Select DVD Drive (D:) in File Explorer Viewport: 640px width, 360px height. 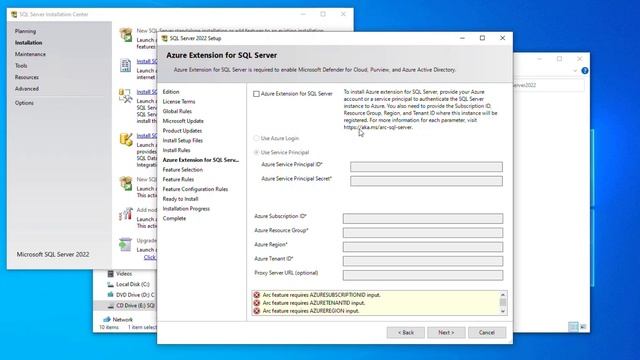pyautogui.click(x=135, y=295)
